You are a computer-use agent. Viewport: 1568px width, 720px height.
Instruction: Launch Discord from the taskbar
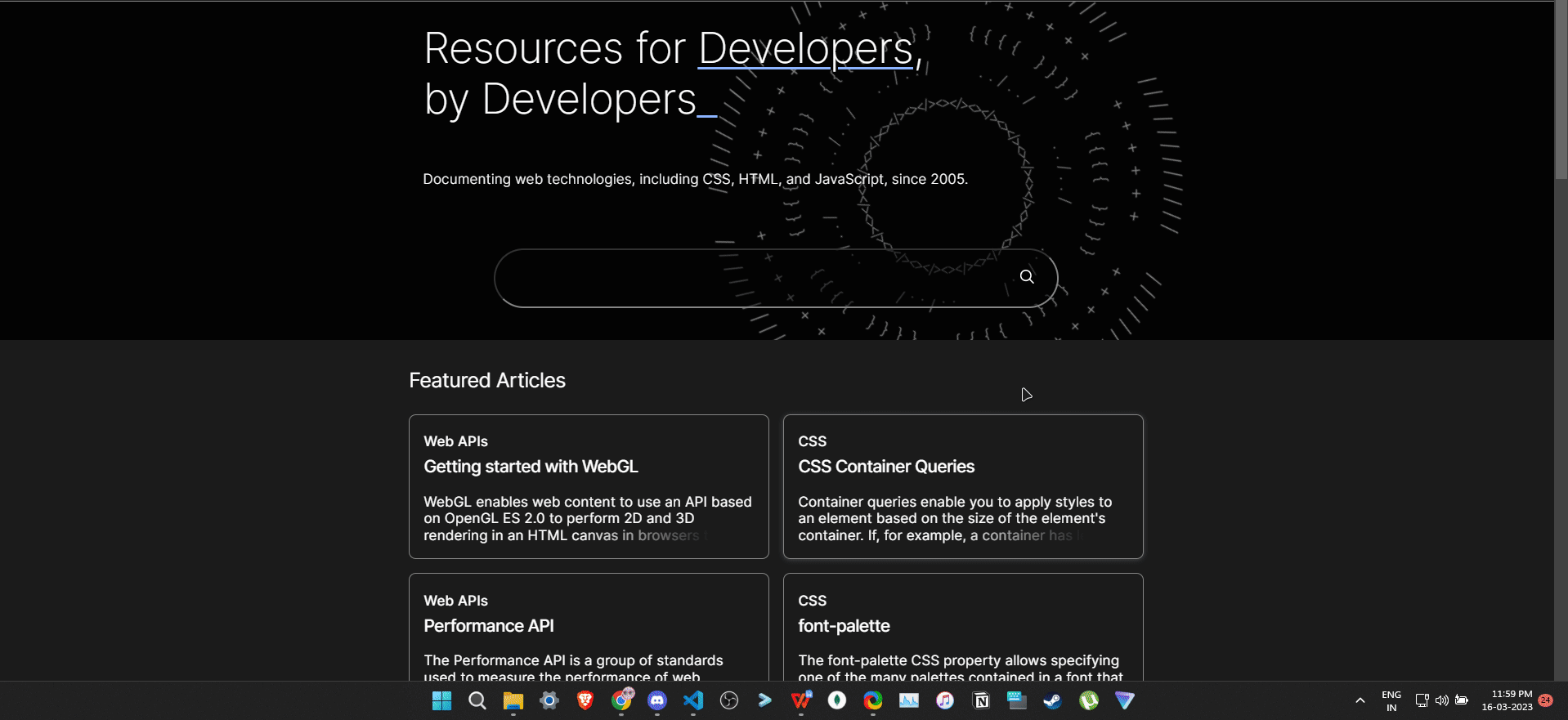tap(657, 700)
